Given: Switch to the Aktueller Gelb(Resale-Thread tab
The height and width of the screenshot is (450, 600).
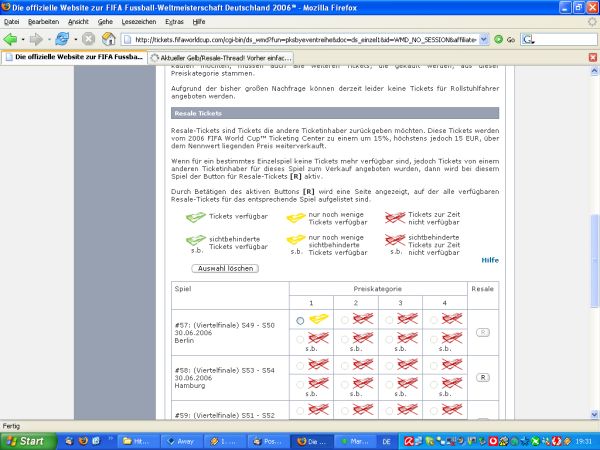Looking at the screenshot, I should pyautogui.click(x=220, y=58).
